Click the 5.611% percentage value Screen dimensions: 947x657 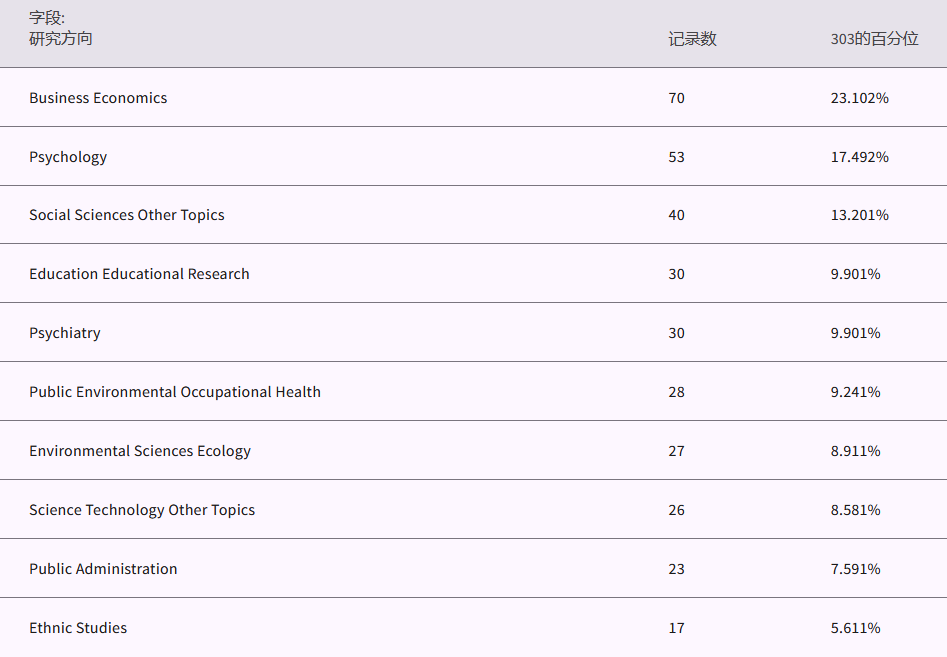click(855, 628)
